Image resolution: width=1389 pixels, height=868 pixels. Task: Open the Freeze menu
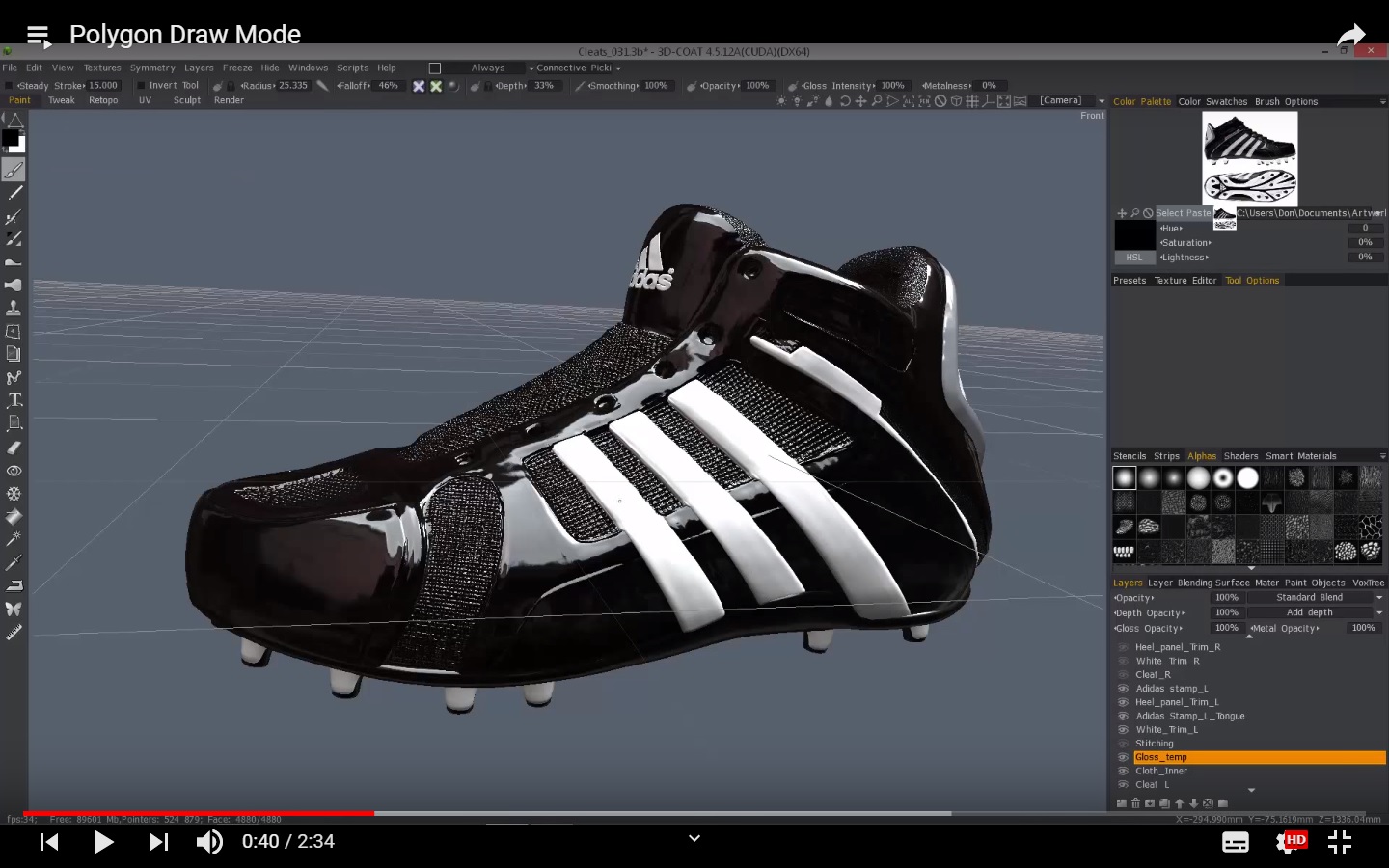click(x=237, y=68)
